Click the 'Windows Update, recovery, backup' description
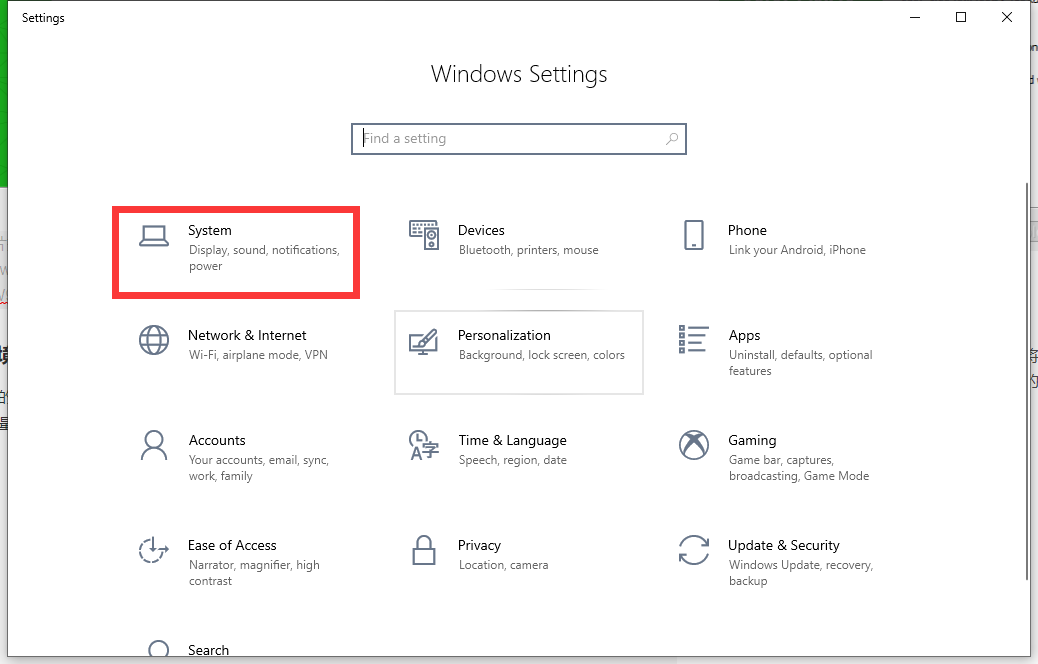The image size is (1038, 664). click(x=801, y=573)
